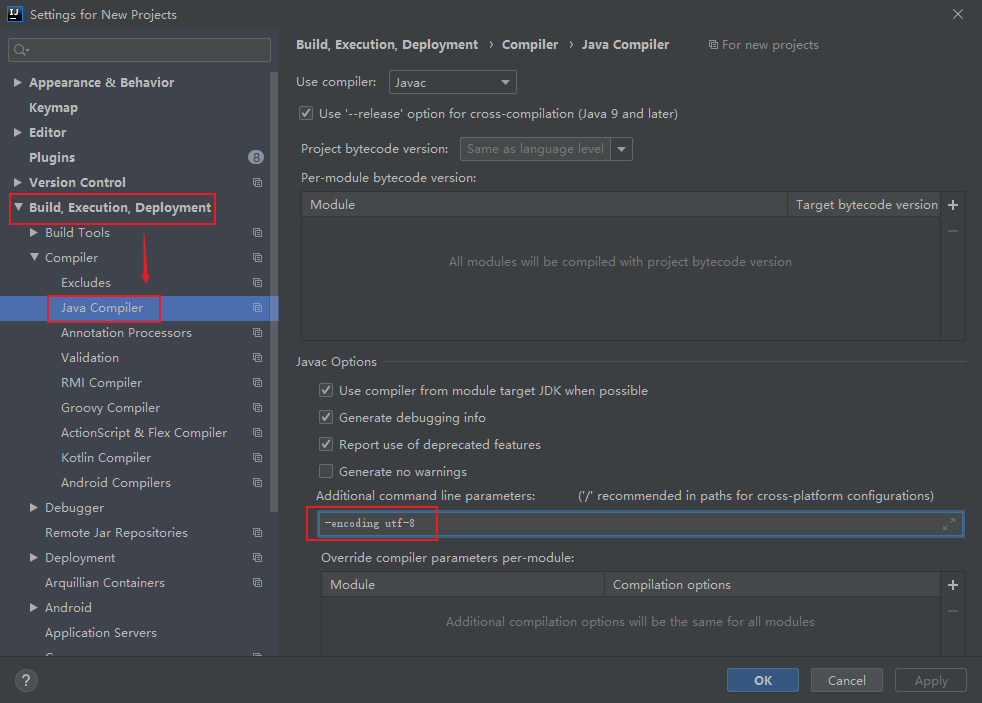982x703 pixels.
Task: Click the minus icon in the Module table
Action: pos(952,230)
